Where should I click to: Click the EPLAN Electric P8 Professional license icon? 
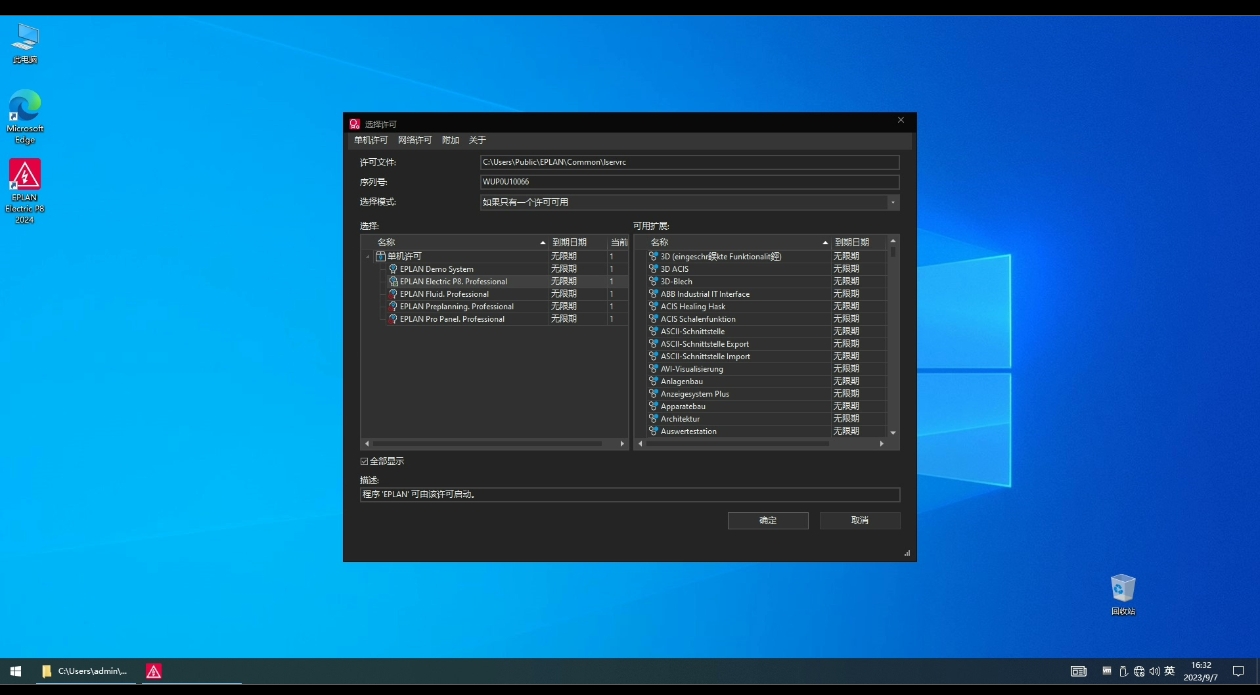[x=393, y=281]
